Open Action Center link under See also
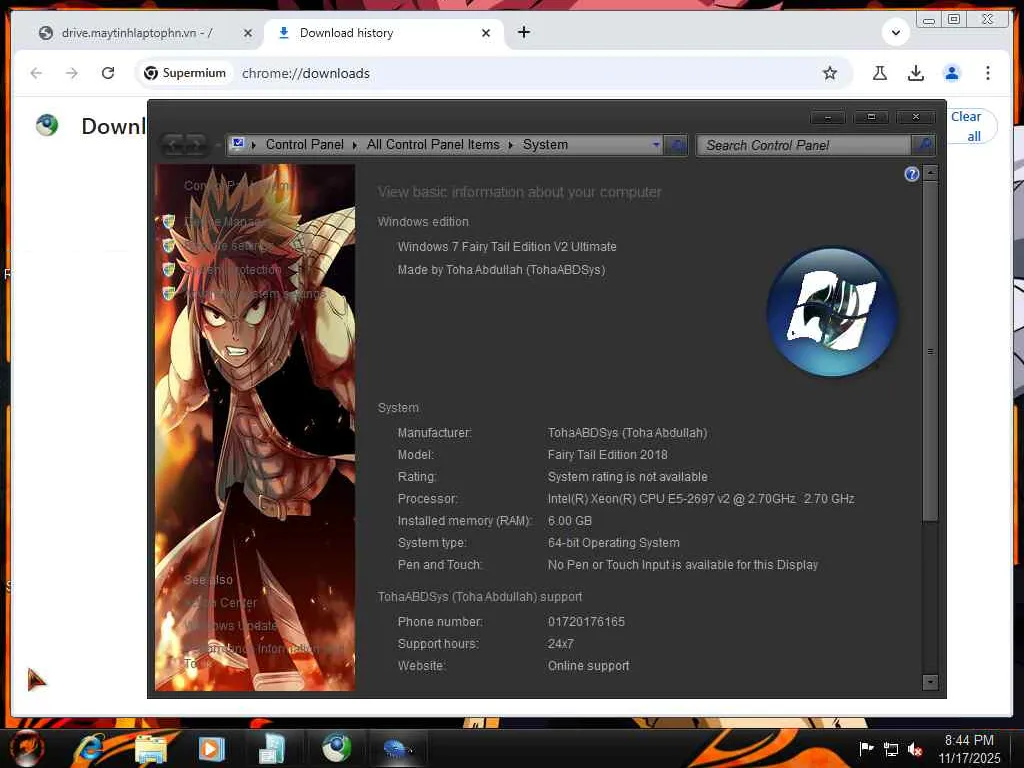This screenshot has height=768, width=1024. tap(221, 603)
